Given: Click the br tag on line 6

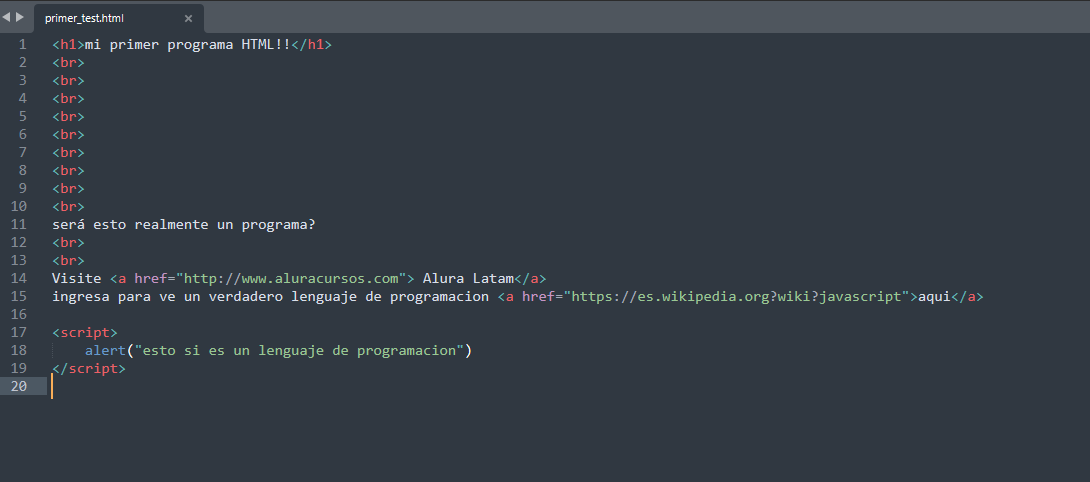Looking at the screenshot, I should pyautogui.click(x=68, y=135).
